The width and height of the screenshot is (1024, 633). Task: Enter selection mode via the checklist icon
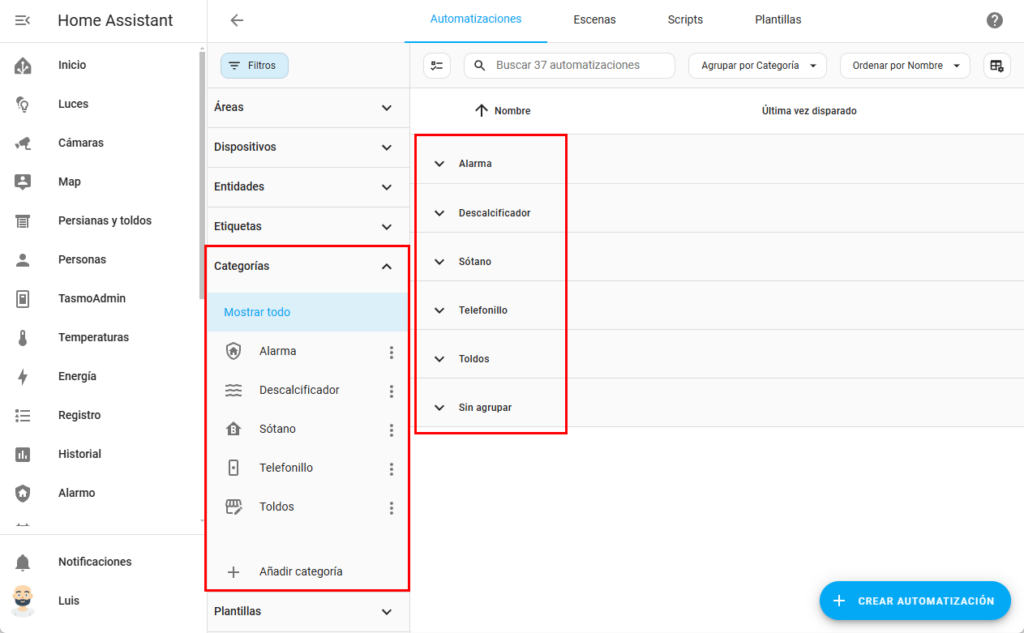[437, 66]
